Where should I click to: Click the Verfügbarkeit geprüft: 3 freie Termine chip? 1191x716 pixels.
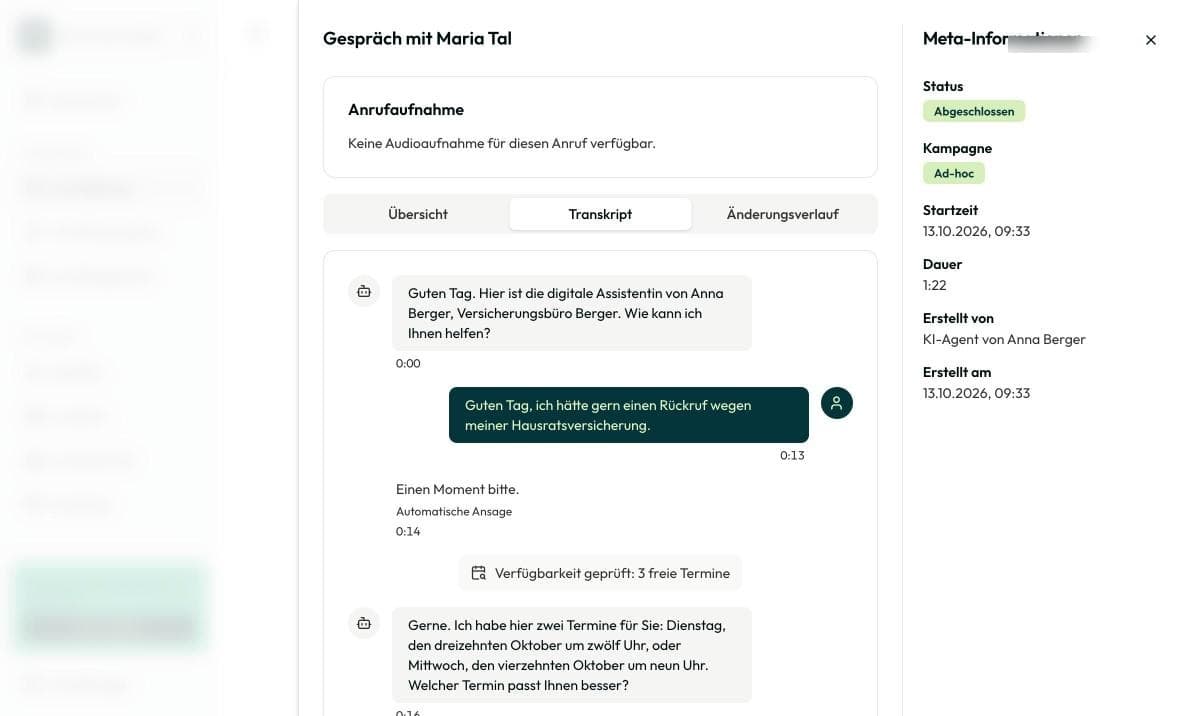pos(600,573)
